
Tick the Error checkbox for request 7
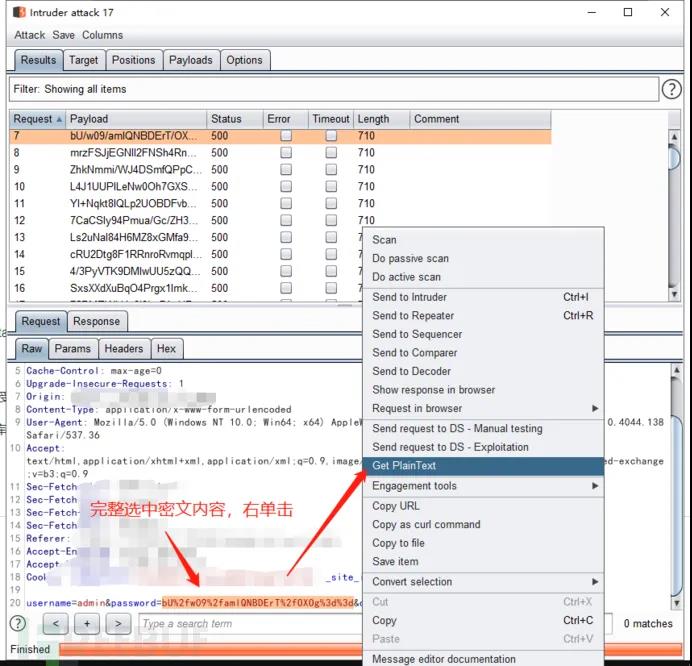[x=286, y=135]
